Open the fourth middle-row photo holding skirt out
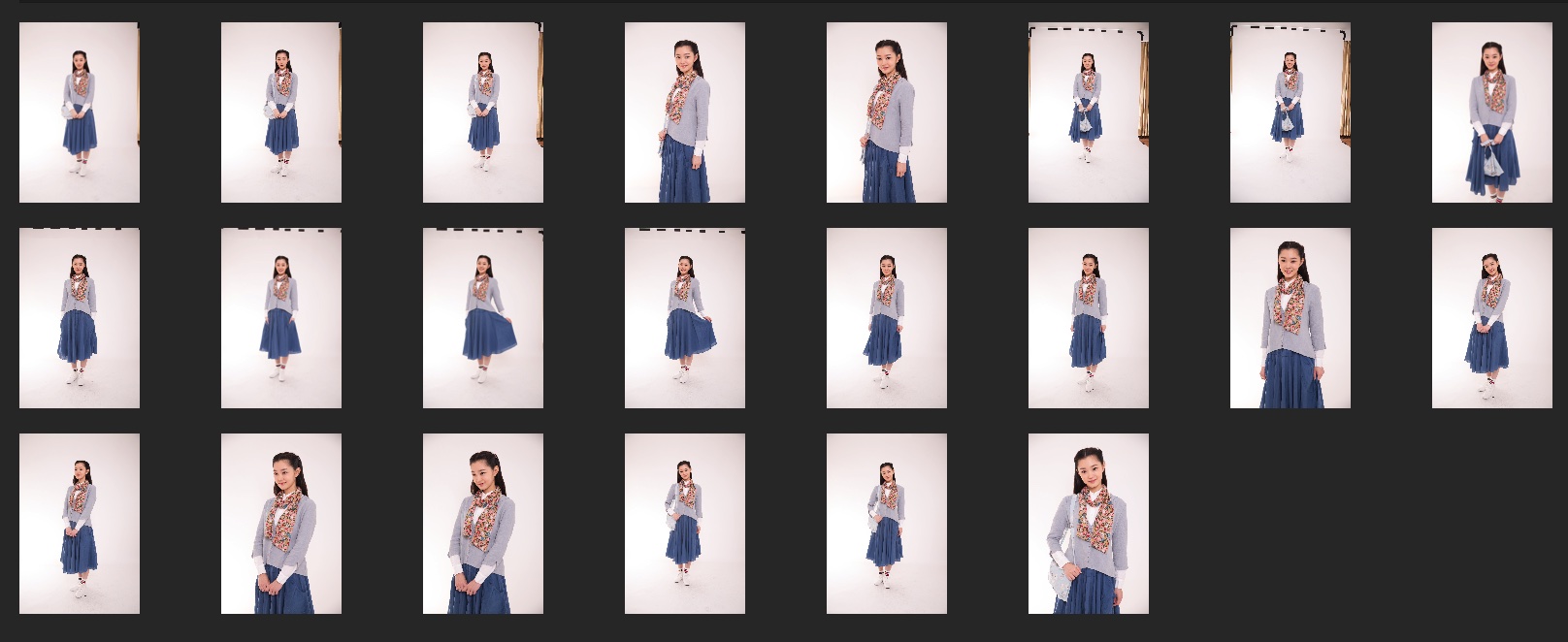 [x=685, y=318]
